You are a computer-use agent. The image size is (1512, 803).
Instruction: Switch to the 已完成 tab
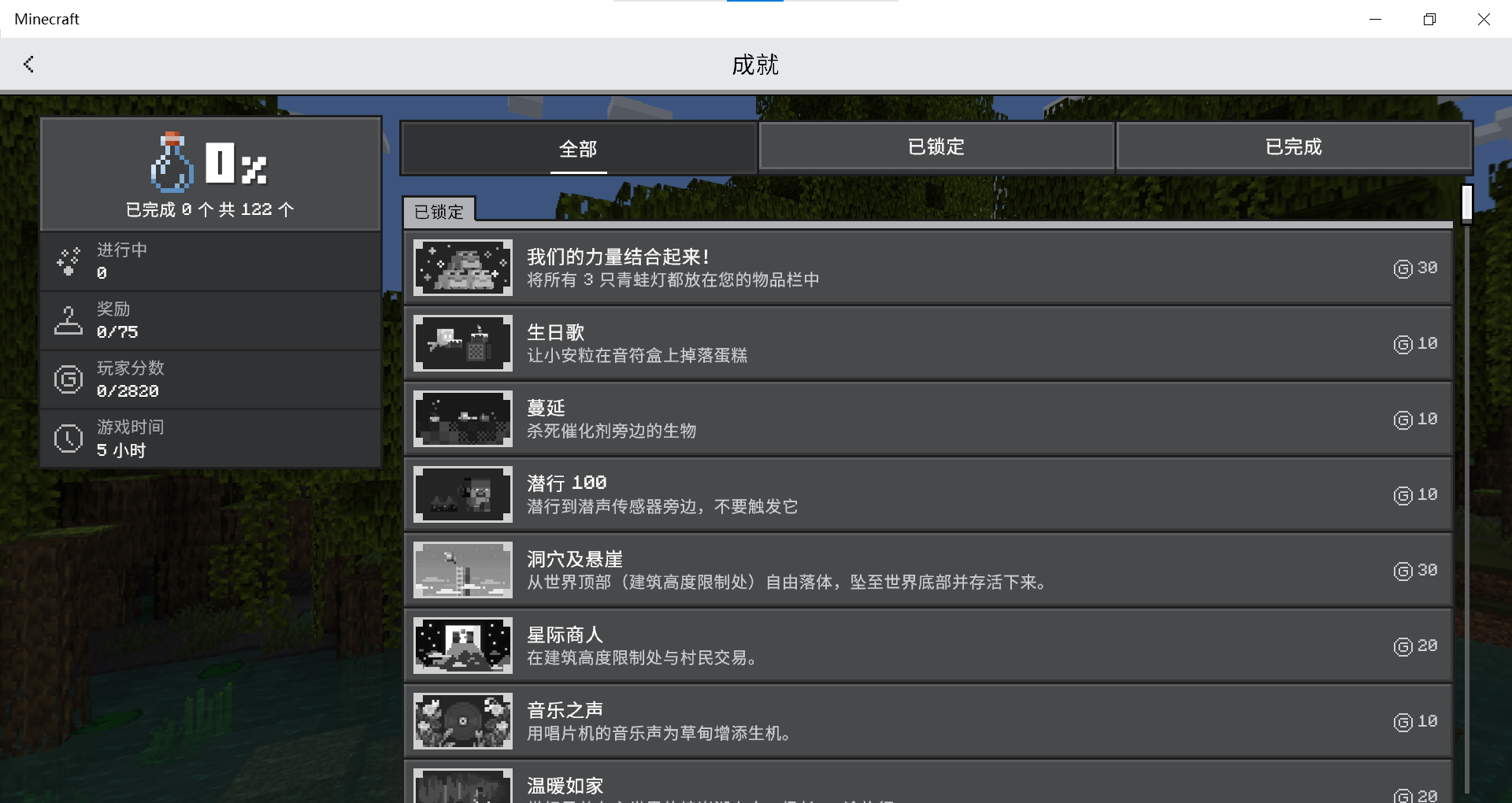[x=1294, y=146]
